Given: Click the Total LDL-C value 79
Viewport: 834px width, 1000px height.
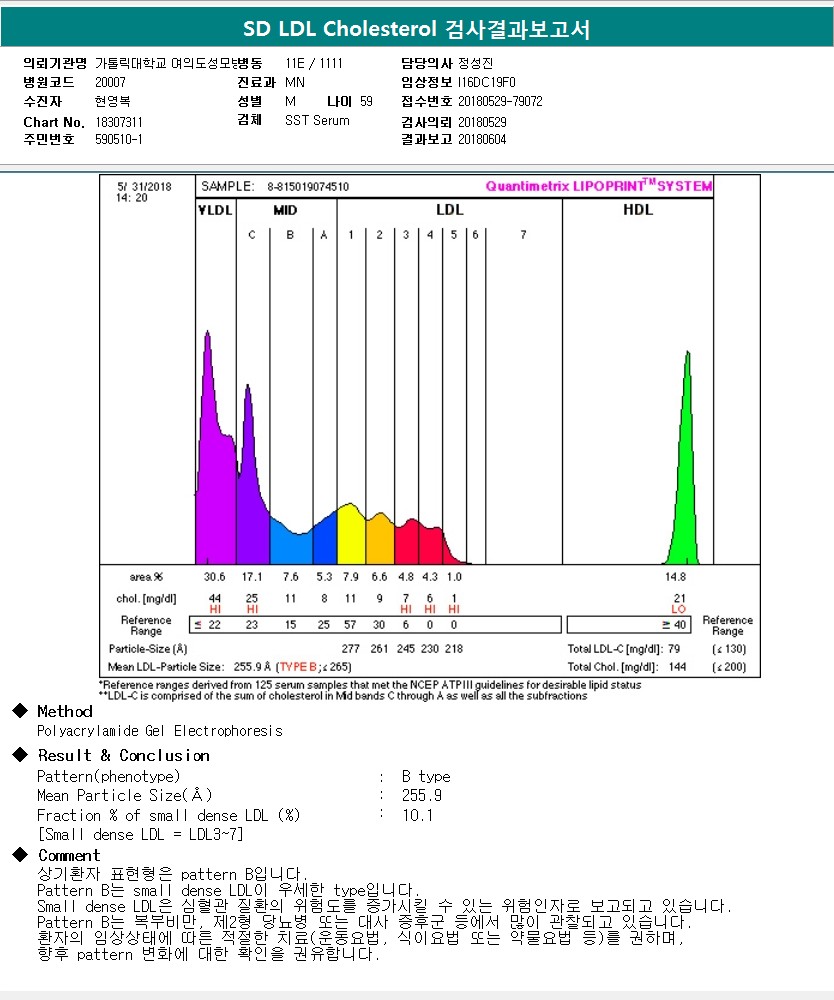Looking at the screenshot, I should 674,649.
